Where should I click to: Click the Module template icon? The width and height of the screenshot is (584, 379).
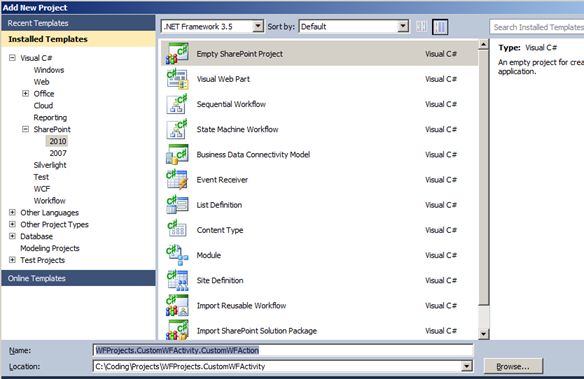(x=177, y=255)
